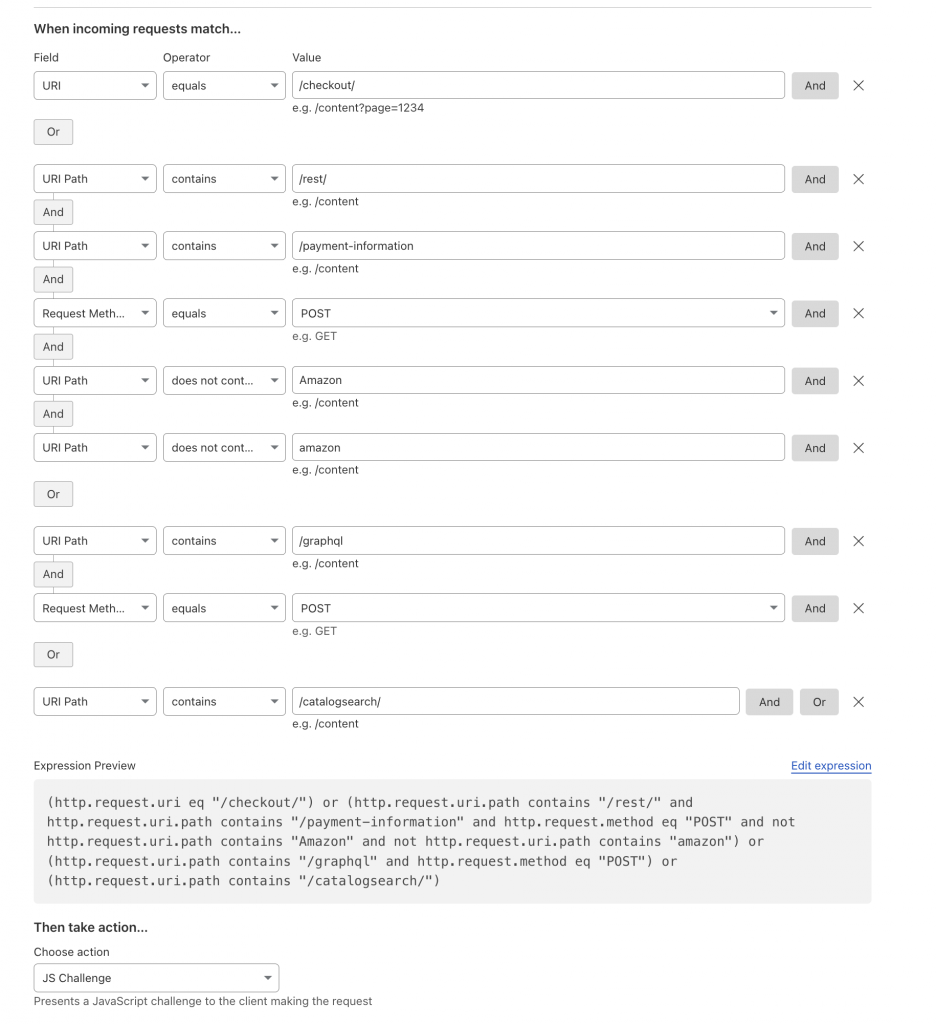Remove the /payment-information condition row
This screenshot has height=1024, width=937.
pos(858,246)
